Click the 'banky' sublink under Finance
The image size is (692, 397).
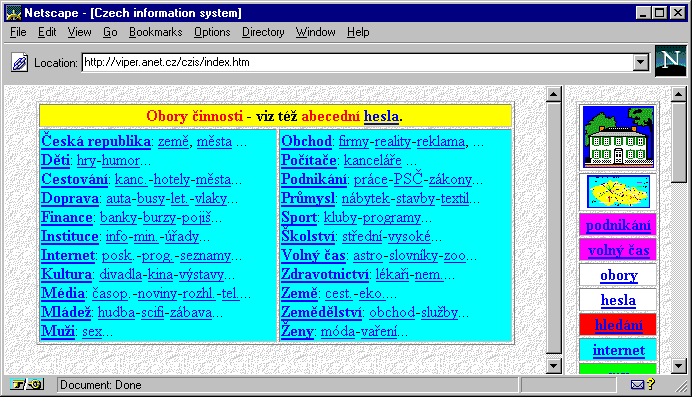[x=118, y=217]
